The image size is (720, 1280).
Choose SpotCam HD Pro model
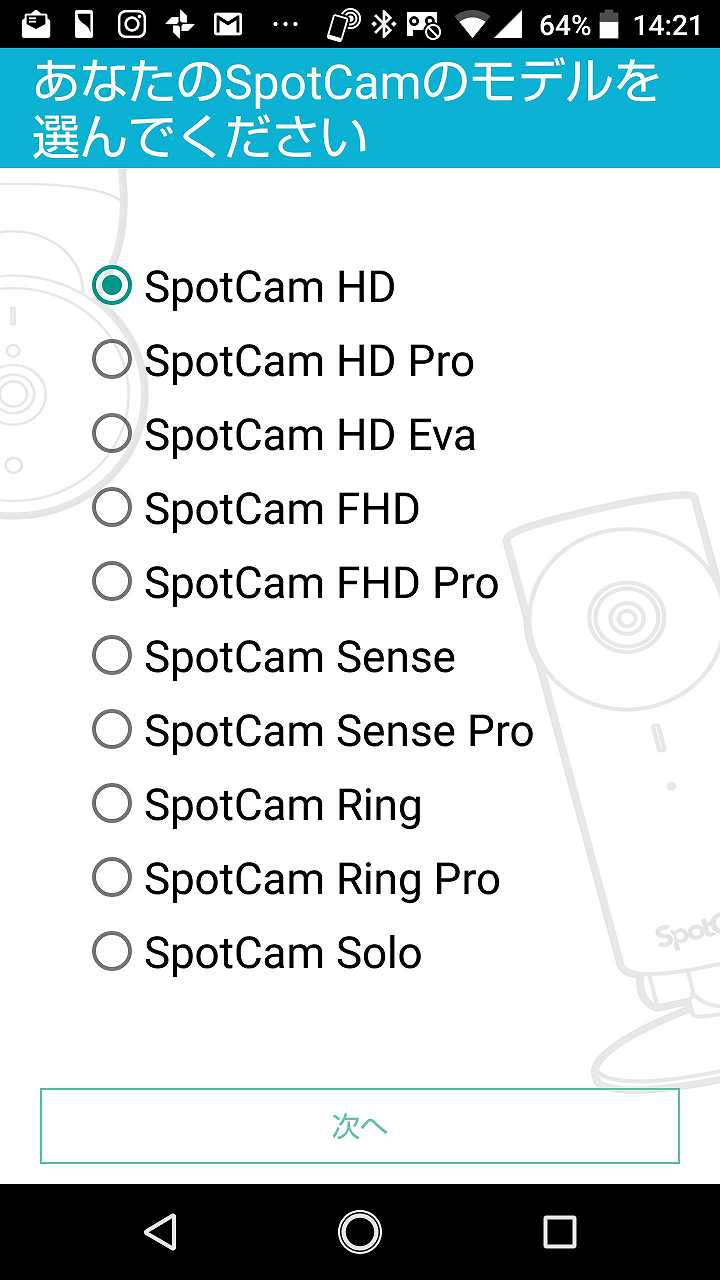(x=112, y=360)
